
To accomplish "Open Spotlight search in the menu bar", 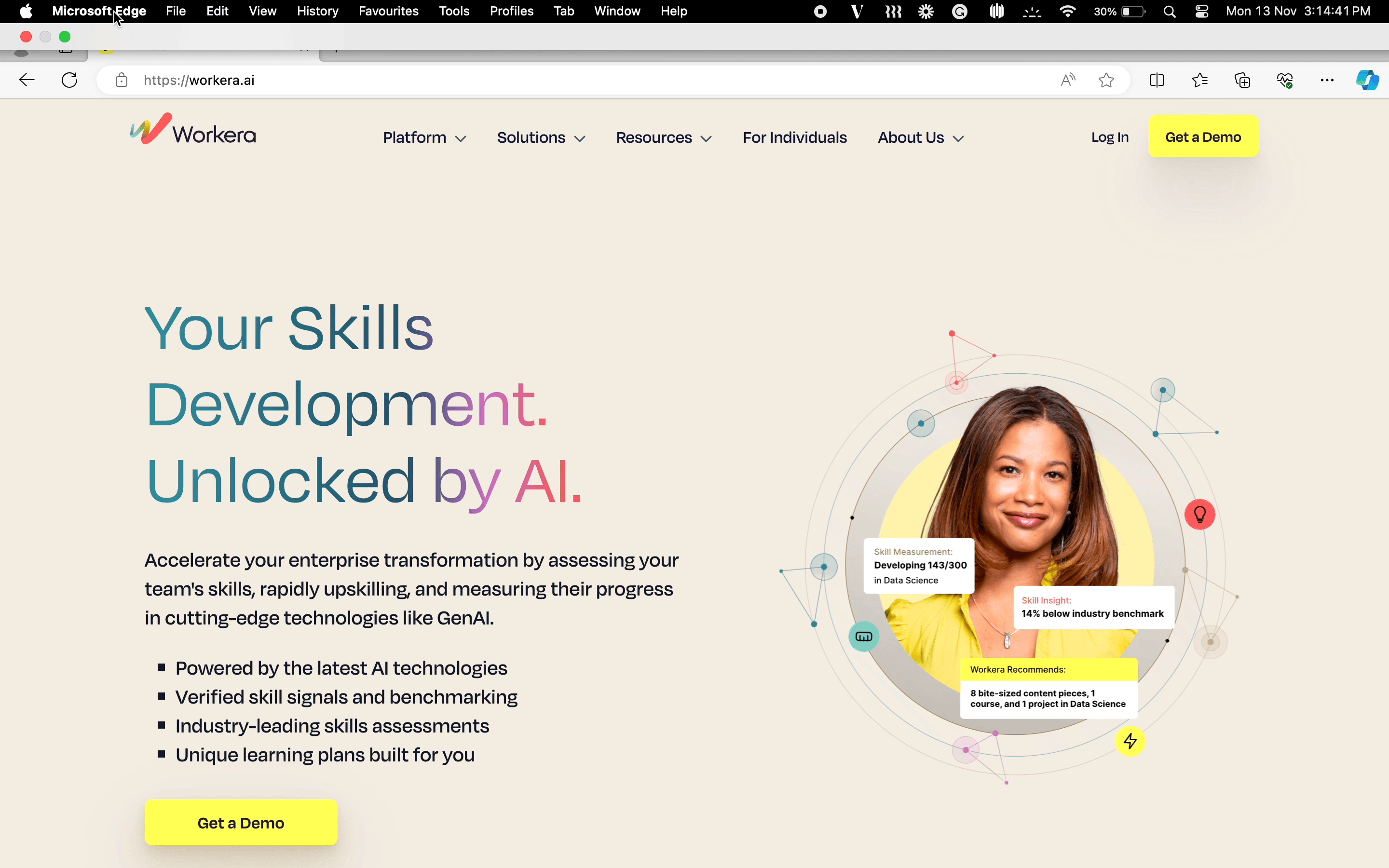I will (1169, 12).
